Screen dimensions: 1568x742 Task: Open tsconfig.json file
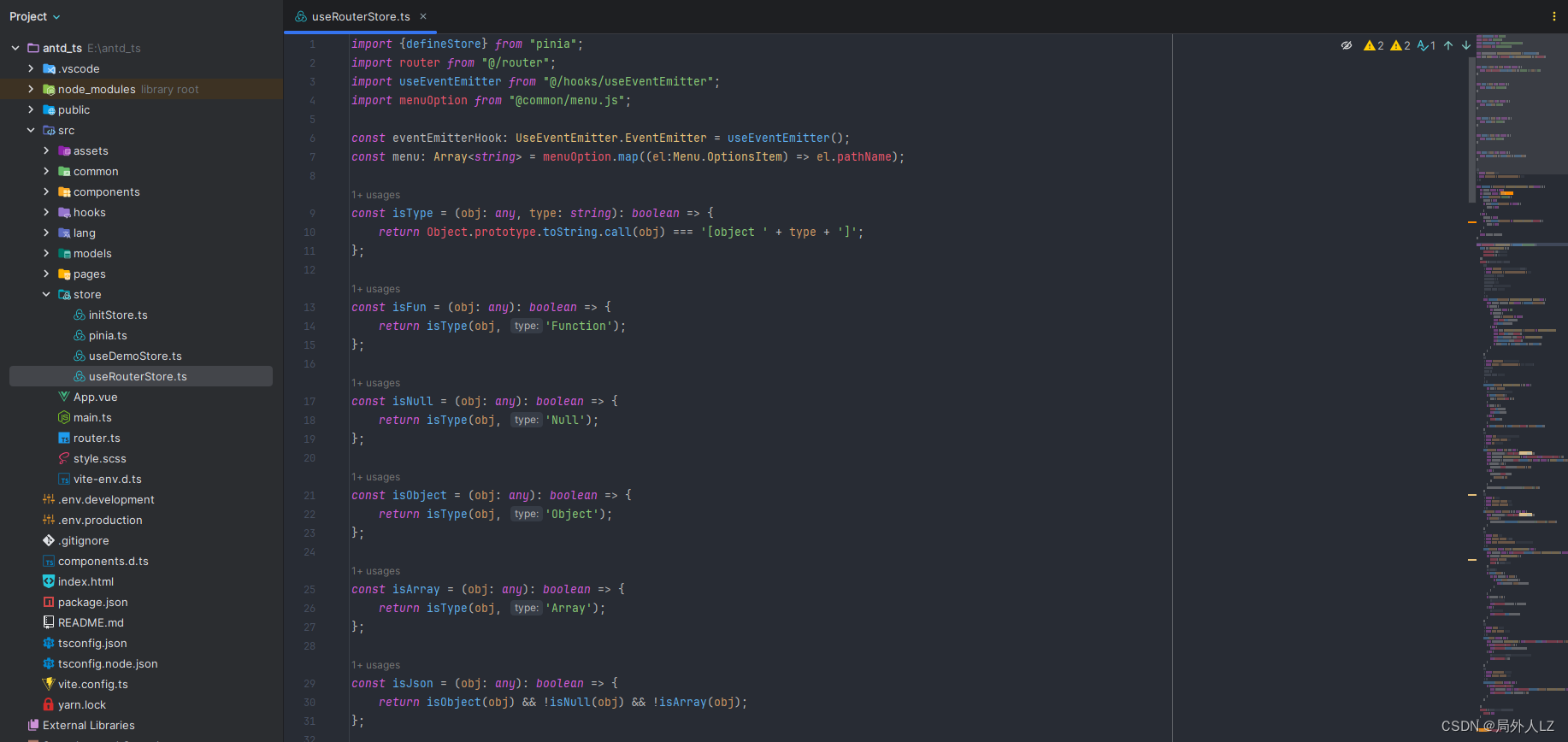click(x=92, y=643)
